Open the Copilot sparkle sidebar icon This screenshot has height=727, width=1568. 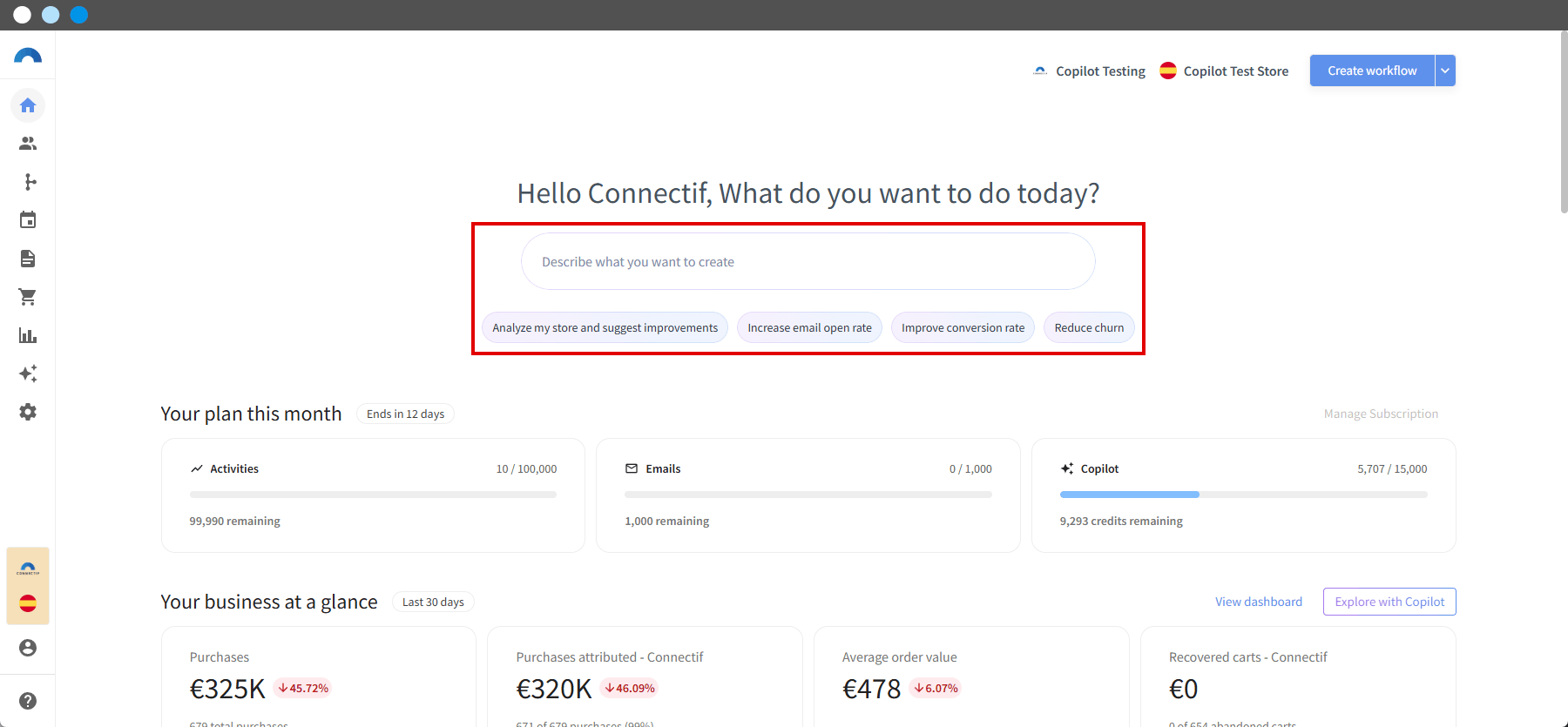(x=28, y=374)
